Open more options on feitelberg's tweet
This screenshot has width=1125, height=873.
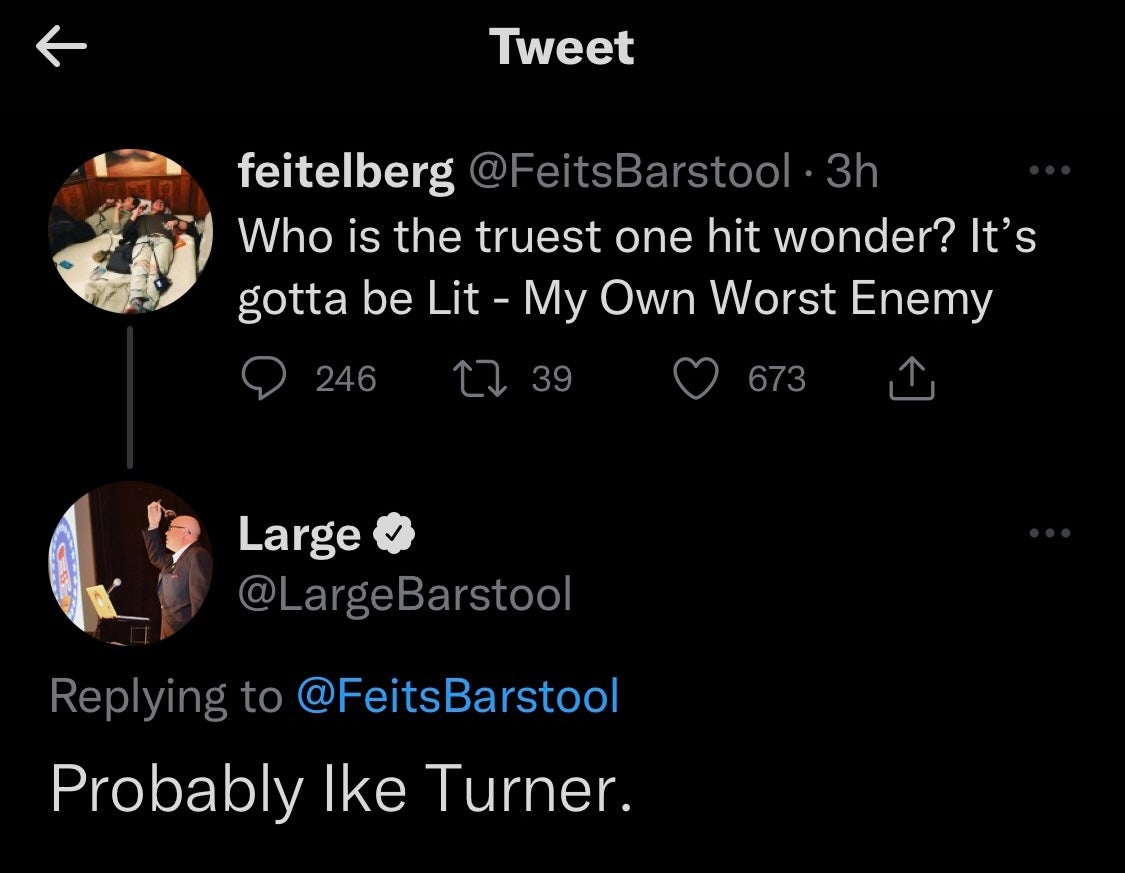(x=1050, y=172)
